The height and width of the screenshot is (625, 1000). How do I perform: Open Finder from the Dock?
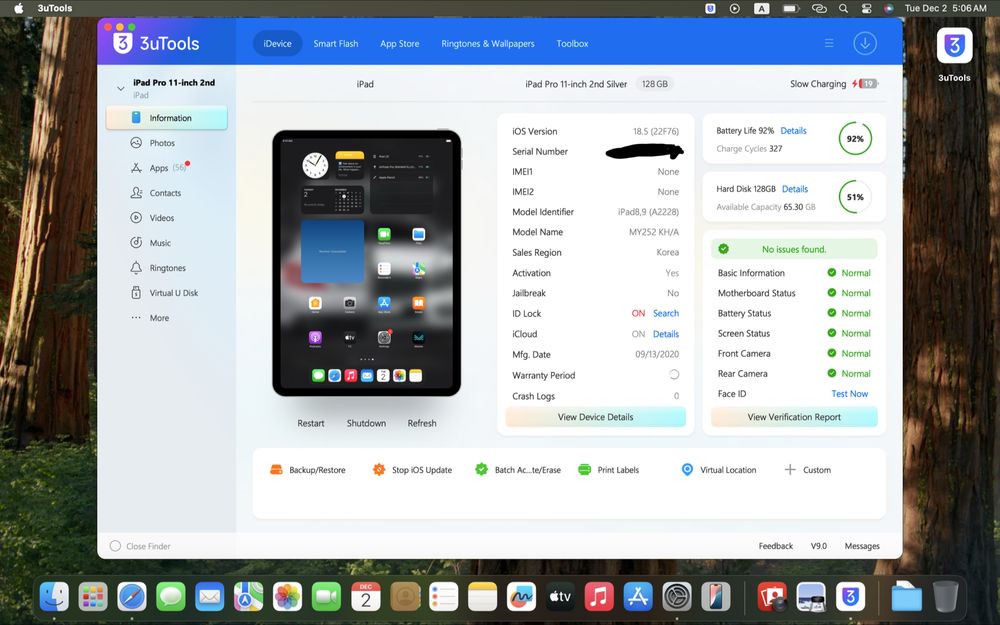[54, 598]
